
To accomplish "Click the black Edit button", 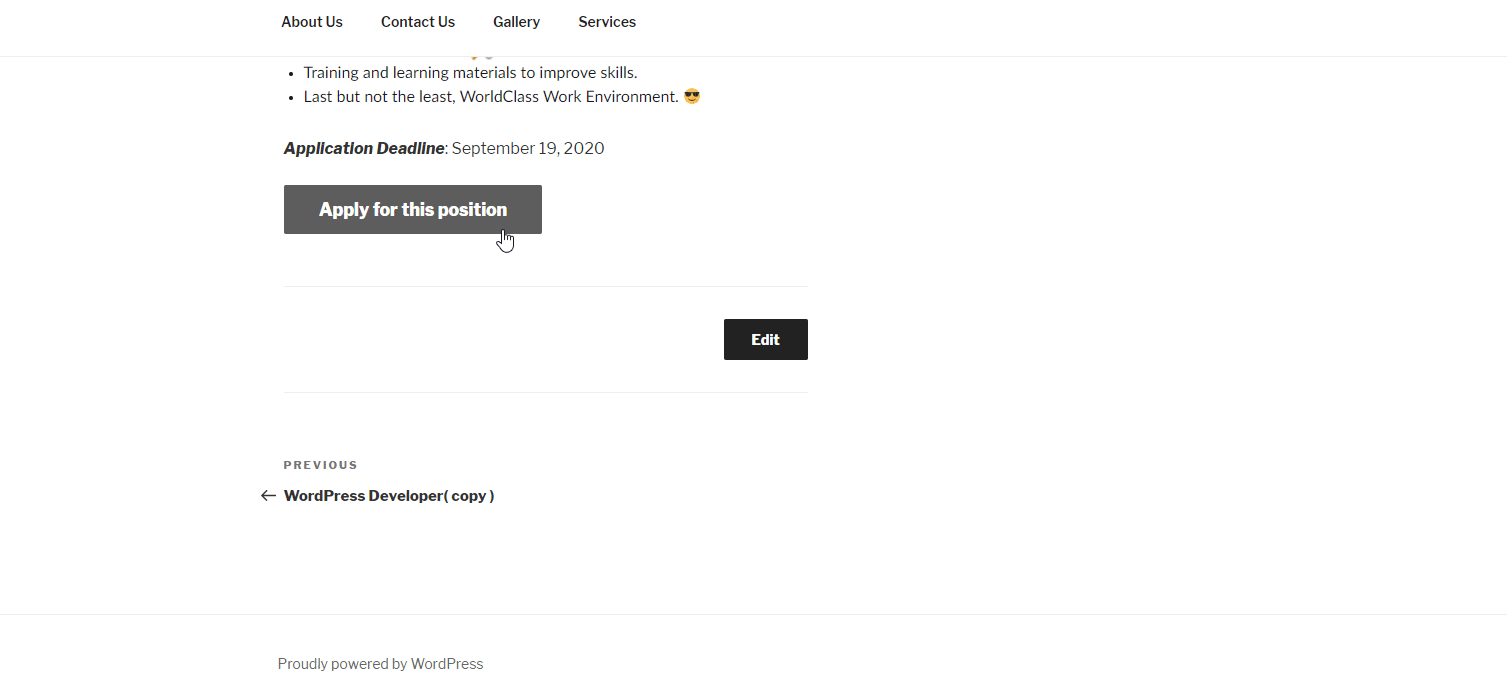I will click(x=766, y=340).
